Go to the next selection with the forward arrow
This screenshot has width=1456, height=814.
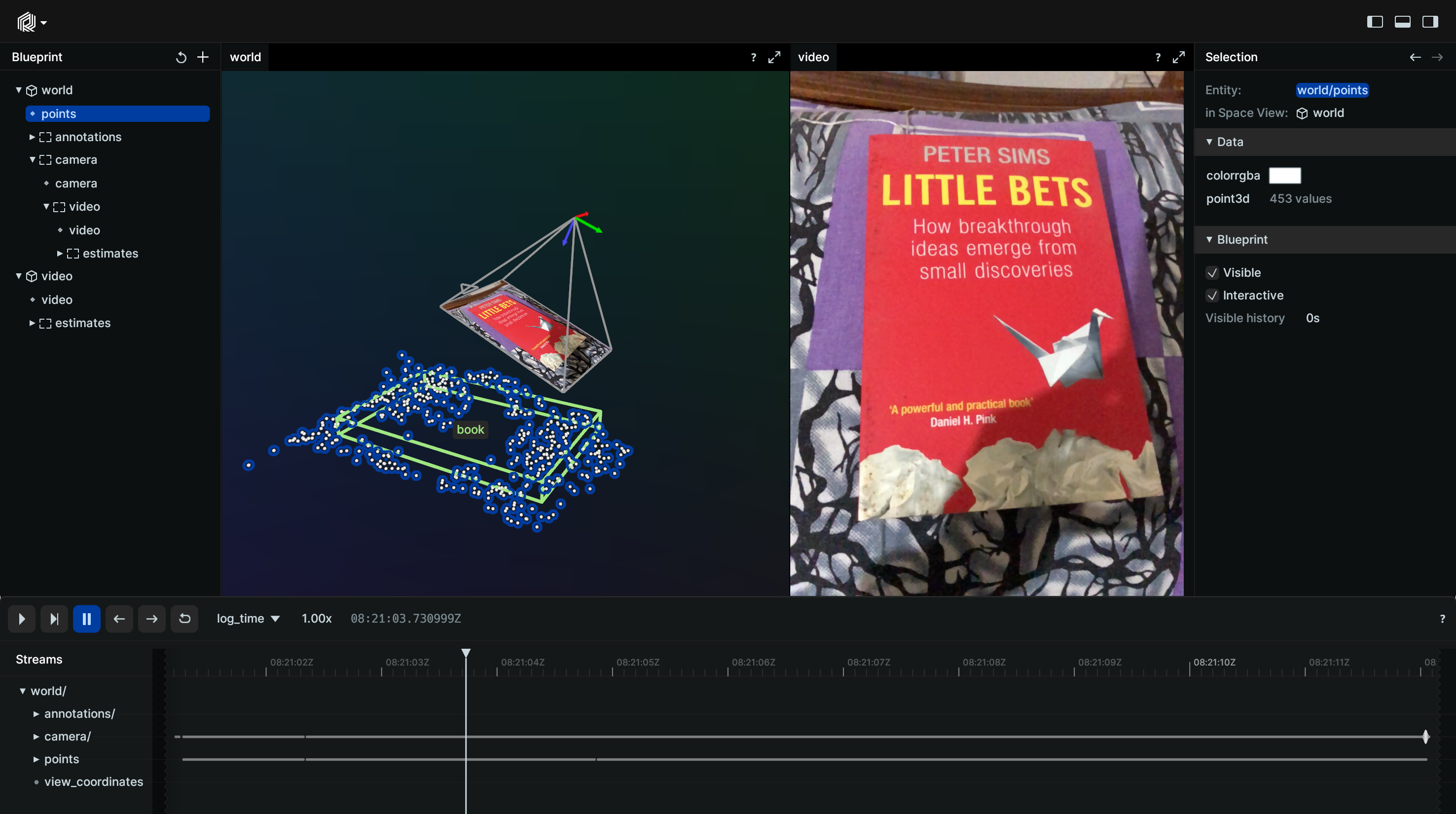point(1437,57)
